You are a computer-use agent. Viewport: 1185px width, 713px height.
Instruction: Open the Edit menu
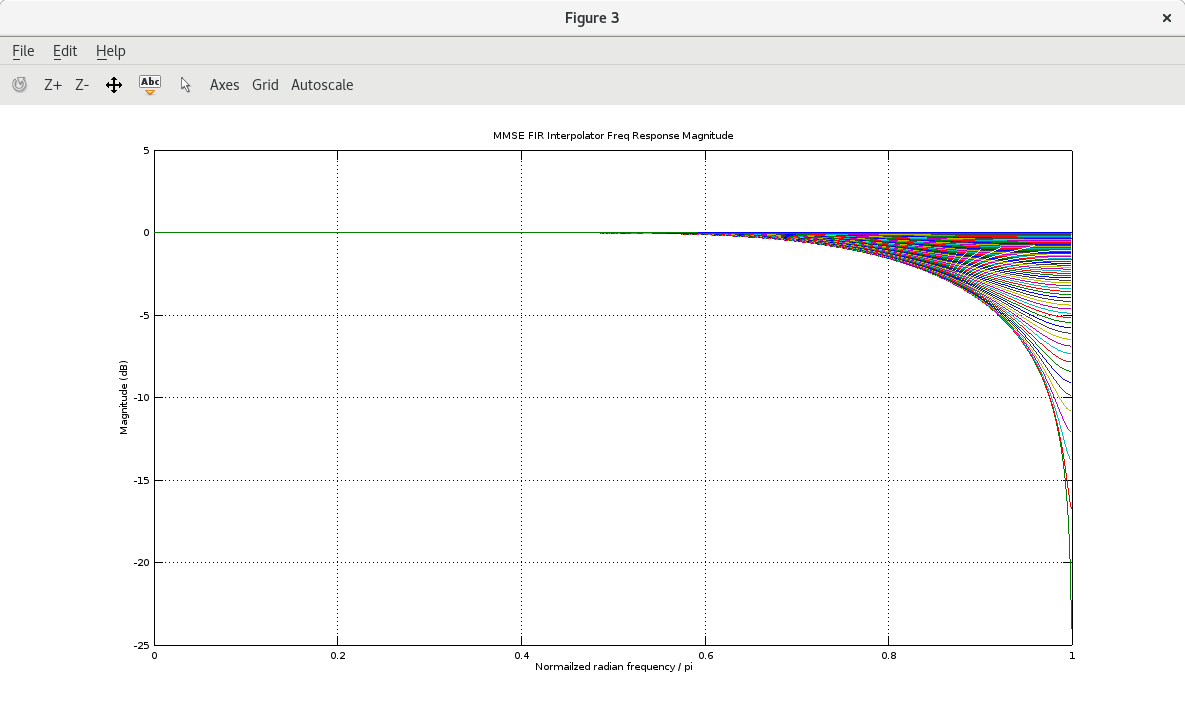65,51
